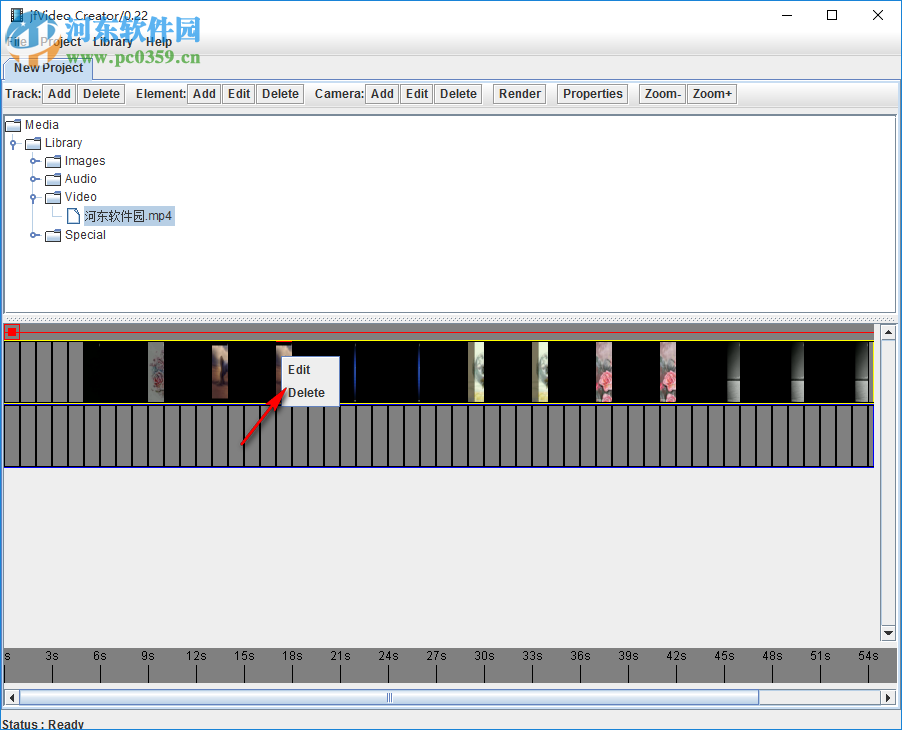Expand the Special folder node
Viewport: 902px width, 730px height.
pyautogui.click(x=34, y=235)
